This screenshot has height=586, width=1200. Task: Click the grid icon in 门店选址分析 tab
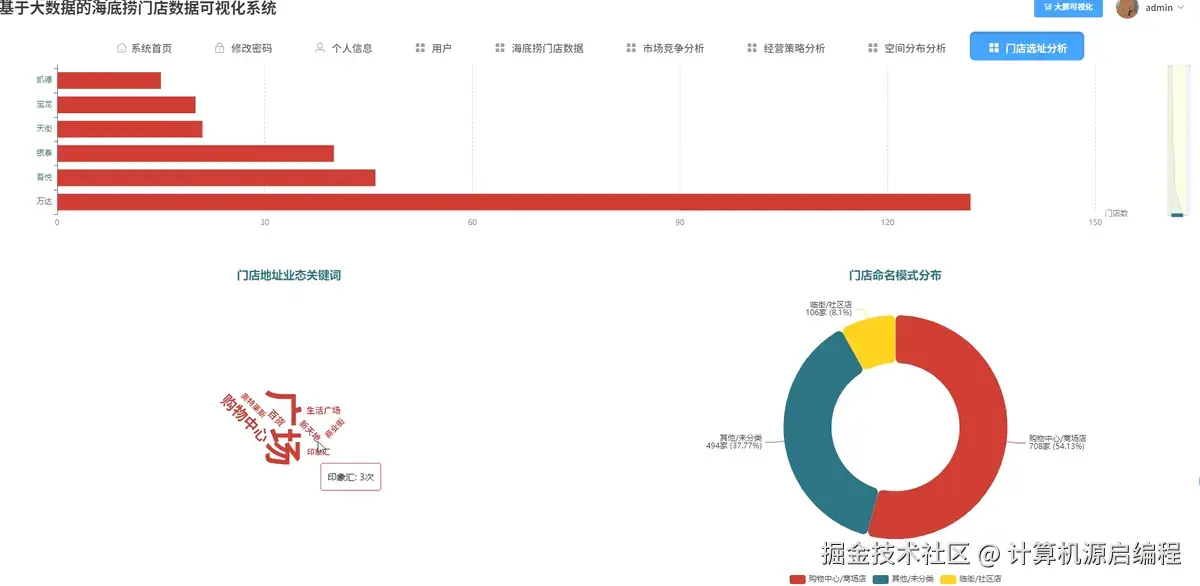click(993, 48)
